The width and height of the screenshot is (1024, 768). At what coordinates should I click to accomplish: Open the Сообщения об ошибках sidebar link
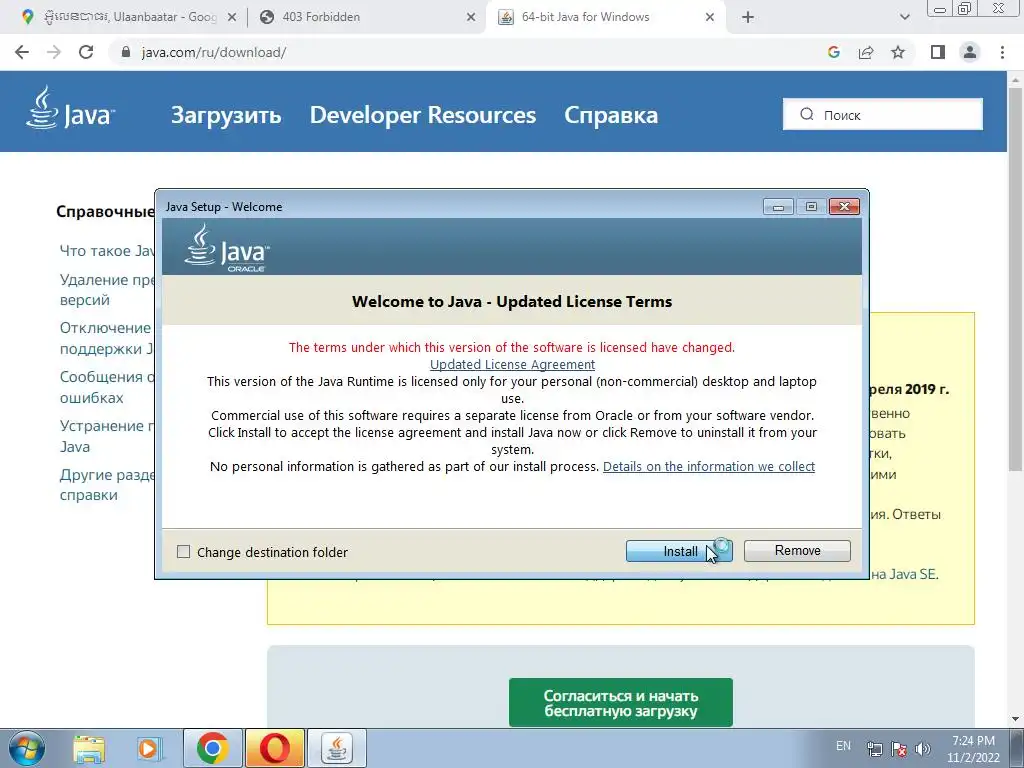click(107, 387)
